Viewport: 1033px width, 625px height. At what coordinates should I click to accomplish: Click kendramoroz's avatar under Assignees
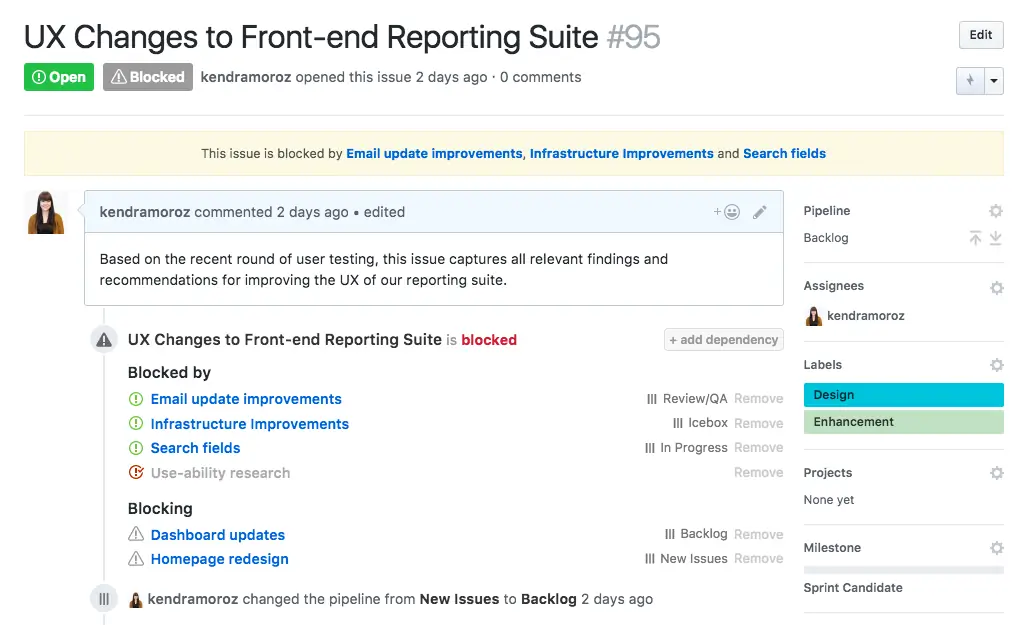coord(814,316)
